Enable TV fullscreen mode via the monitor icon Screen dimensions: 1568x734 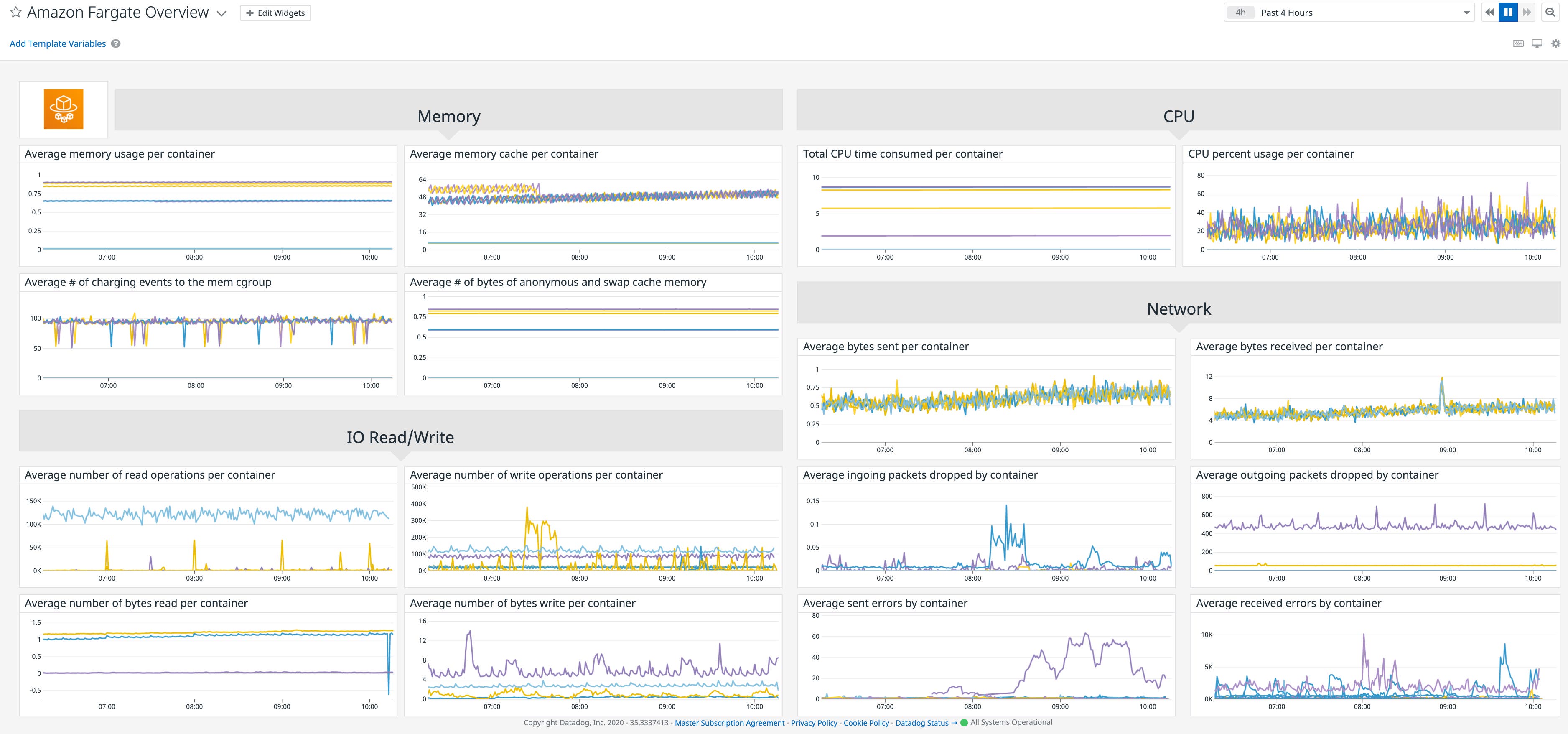[1536, 43]
